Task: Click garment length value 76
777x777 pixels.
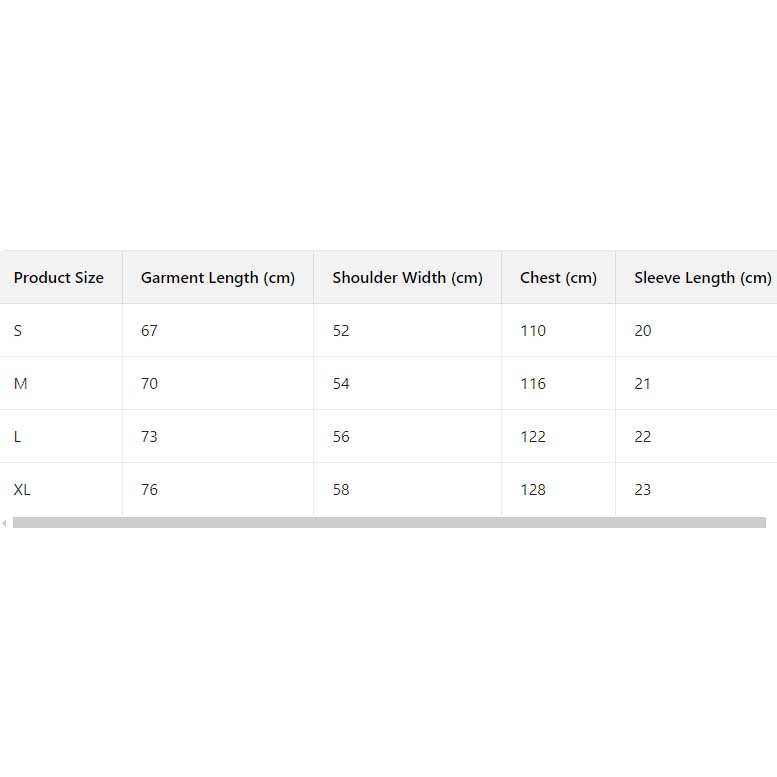Action: tap(149, 490)
